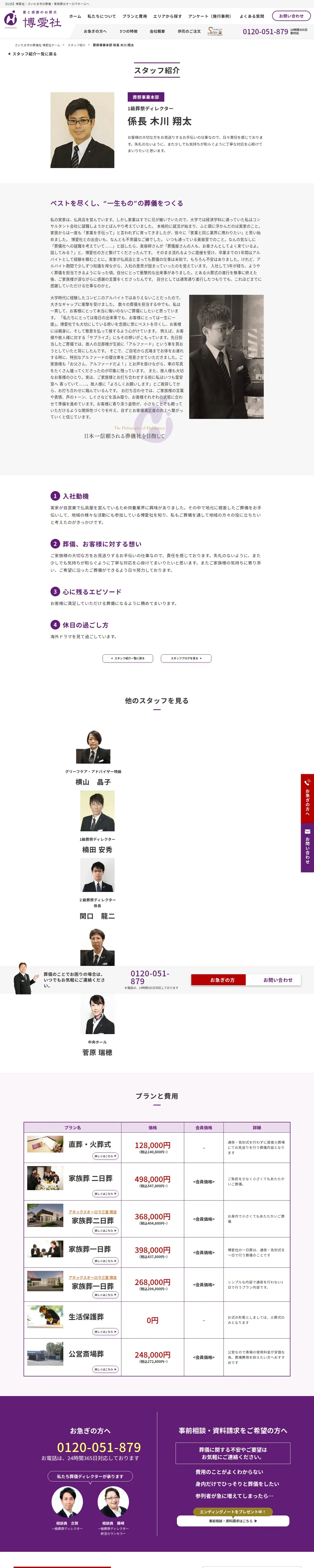Open staff photo of 菅原 瑞穂
This screenshot has height=1568, width=314.
click(x=98, y=1013)
